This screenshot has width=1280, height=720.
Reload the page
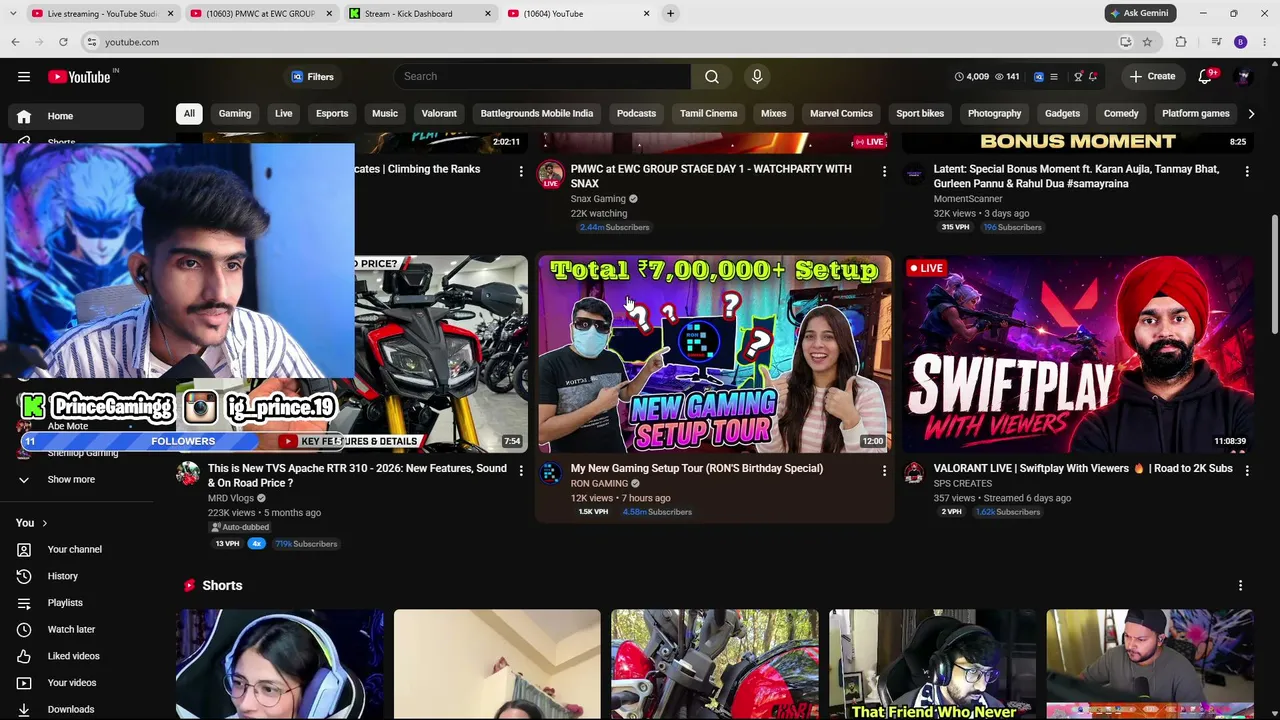pyautogui.click(x=63, y=42)
